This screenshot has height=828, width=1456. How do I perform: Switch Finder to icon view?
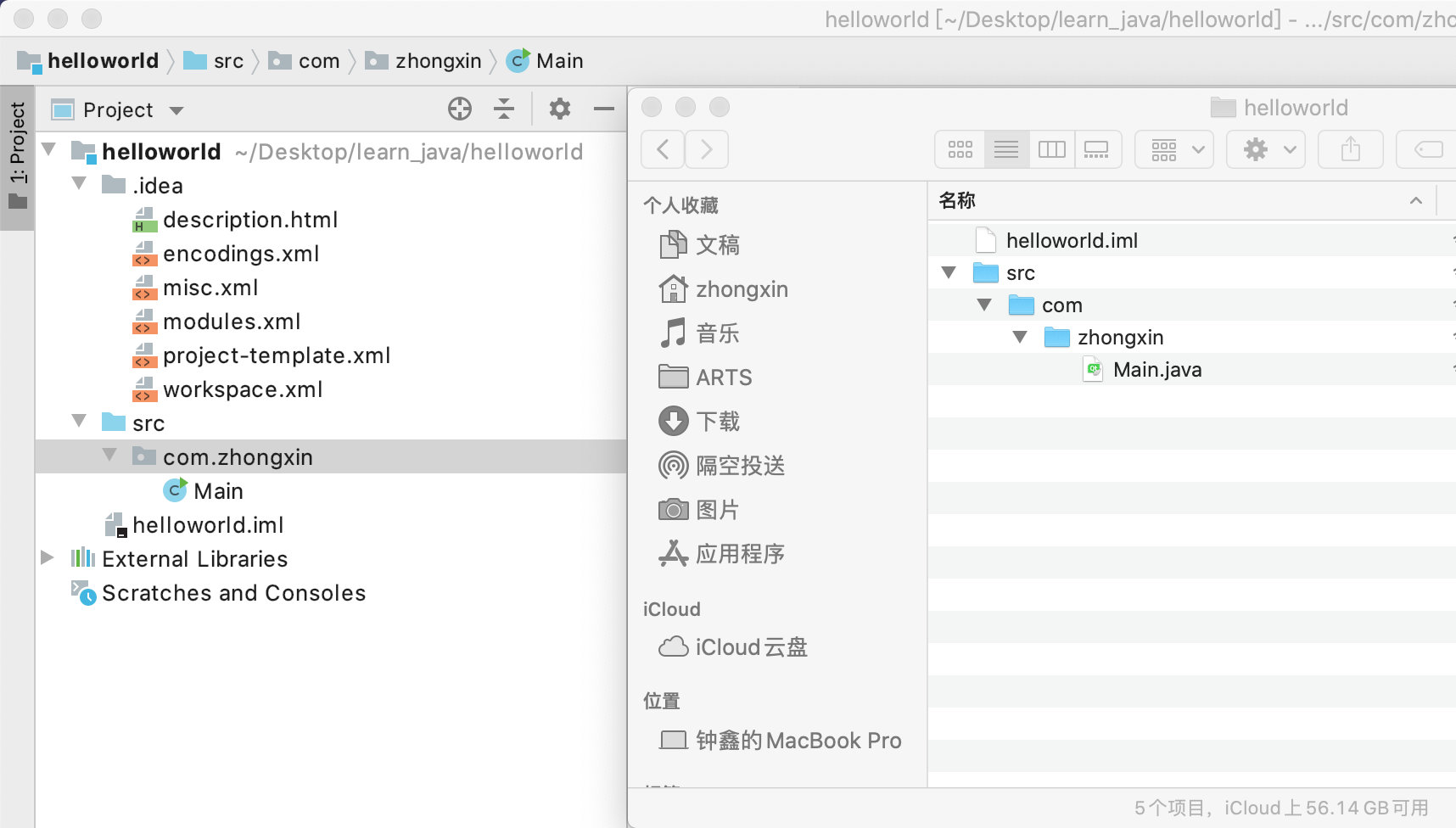tap(960, 150)
